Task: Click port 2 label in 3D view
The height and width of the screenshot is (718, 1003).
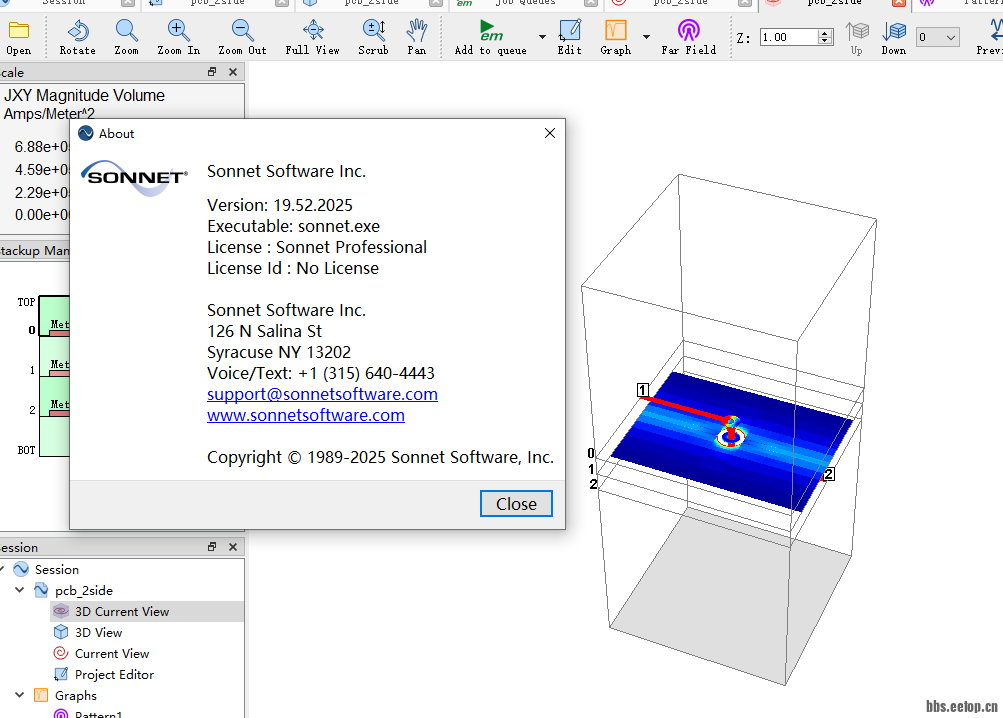Action: pos(829,474)
